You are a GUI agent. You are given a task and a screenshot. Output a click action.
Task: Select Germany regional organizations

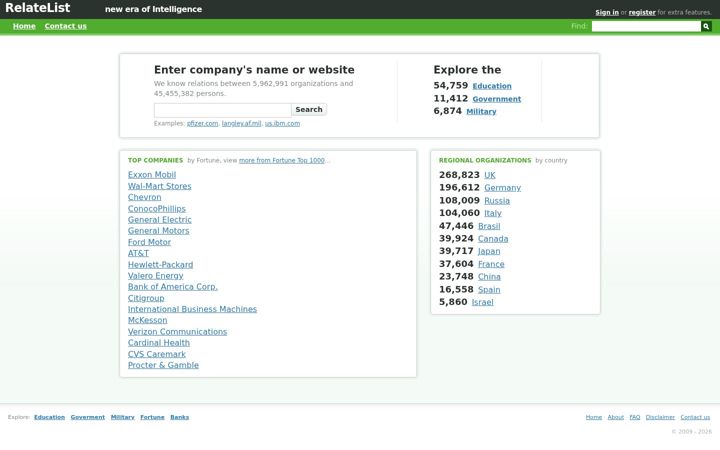pos(503,188)
